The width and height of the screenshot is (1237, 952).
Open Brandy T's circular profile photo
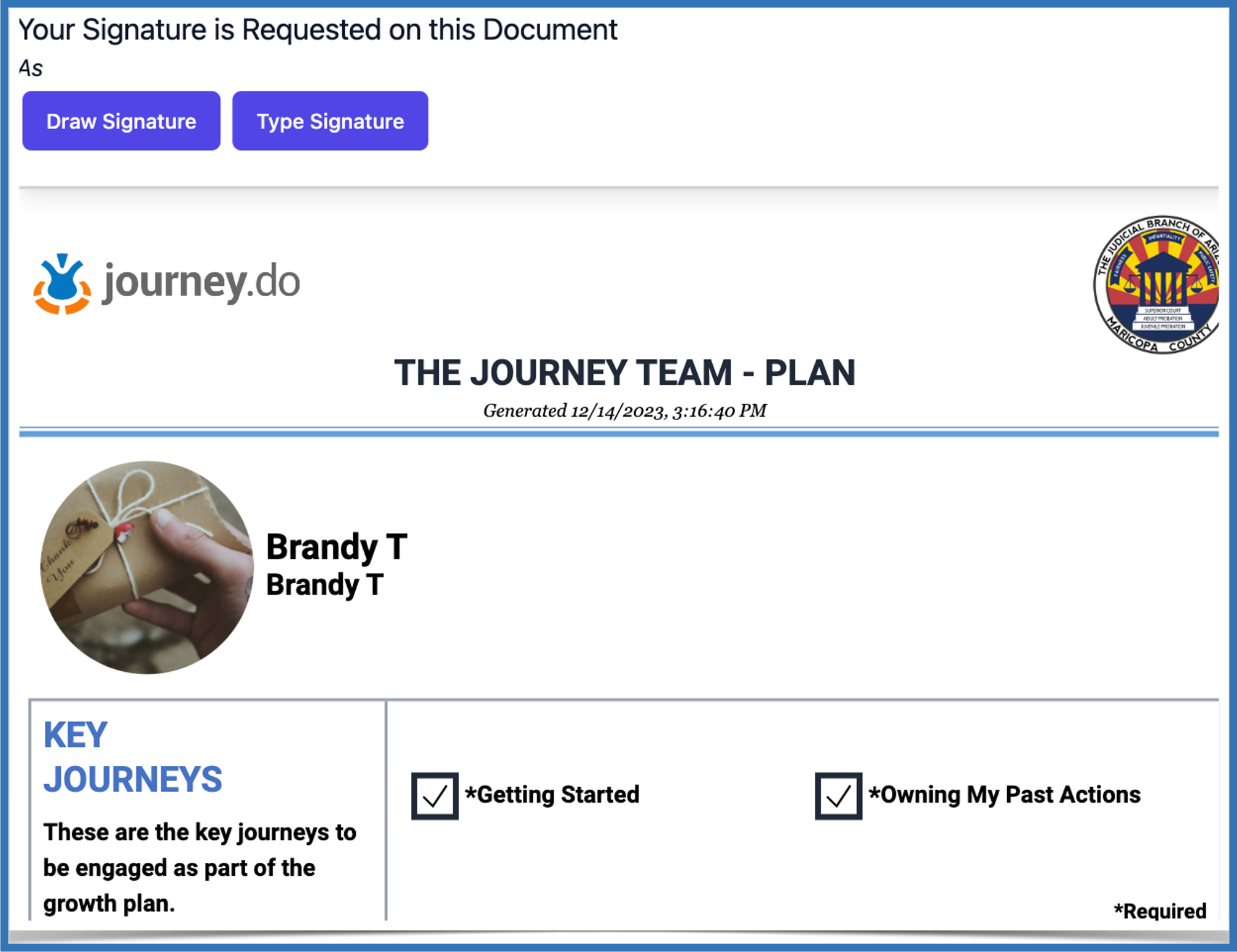click(x=147, y=567)
